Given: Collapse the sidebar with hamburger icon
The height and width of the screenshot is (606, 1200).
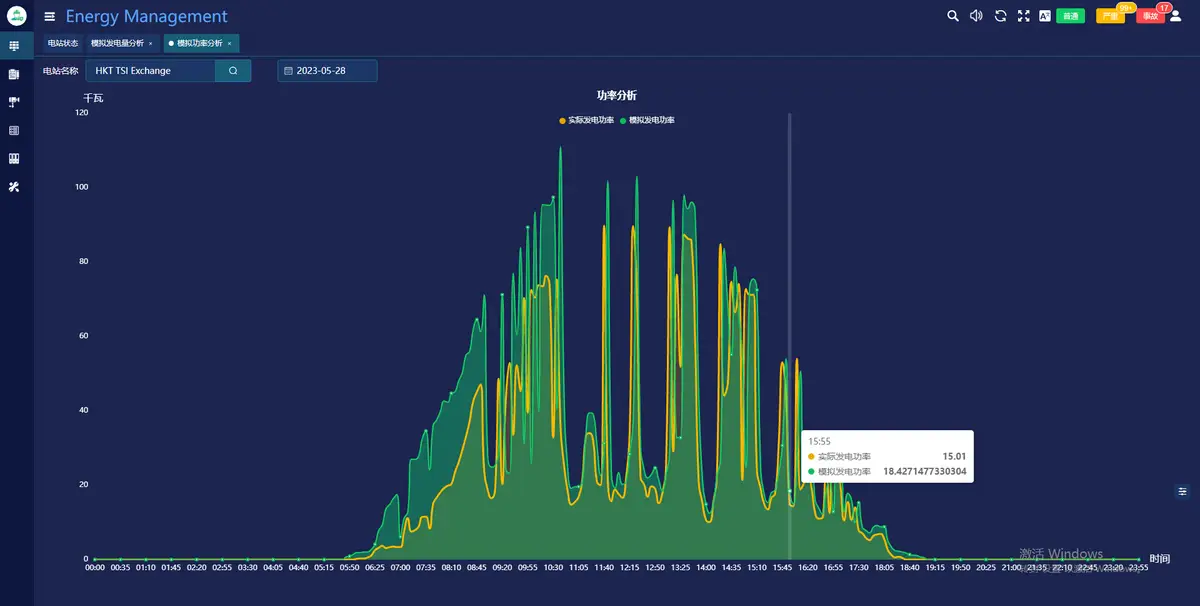Looking at the screenshot, I should 50,17.
